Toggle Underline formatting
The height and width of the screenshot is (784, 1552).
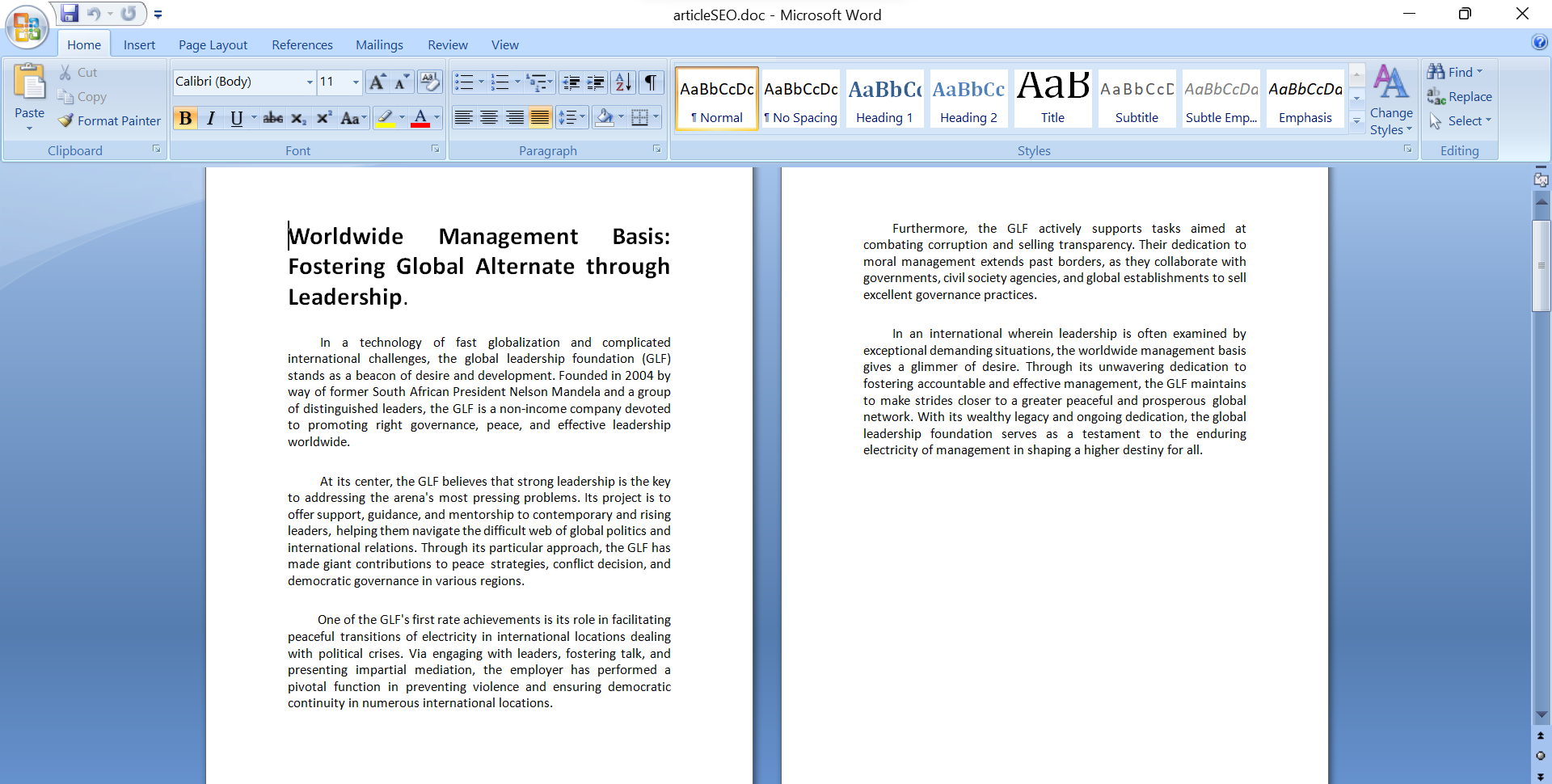tap(236, 118)
